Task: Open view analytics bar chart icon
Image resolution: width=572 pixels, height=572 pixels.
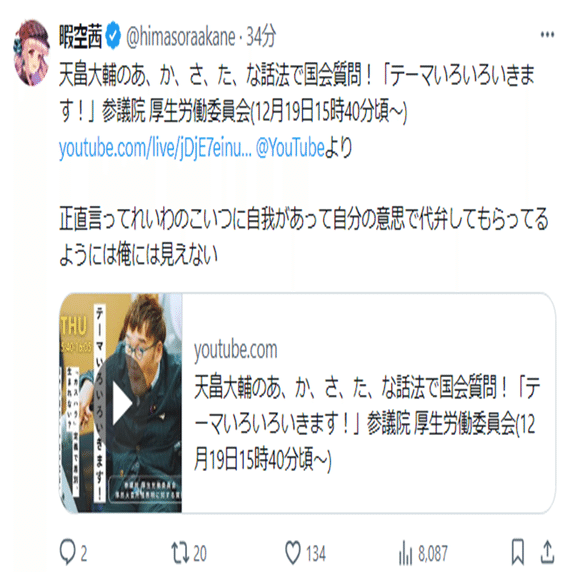Action: (x=406, y=553)
